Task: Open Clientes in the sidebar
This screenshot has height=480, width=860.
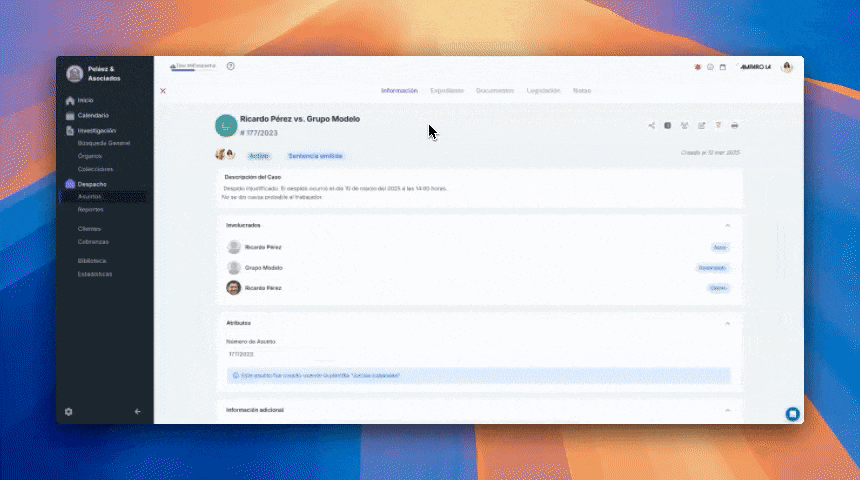Action: pos(89,229)
